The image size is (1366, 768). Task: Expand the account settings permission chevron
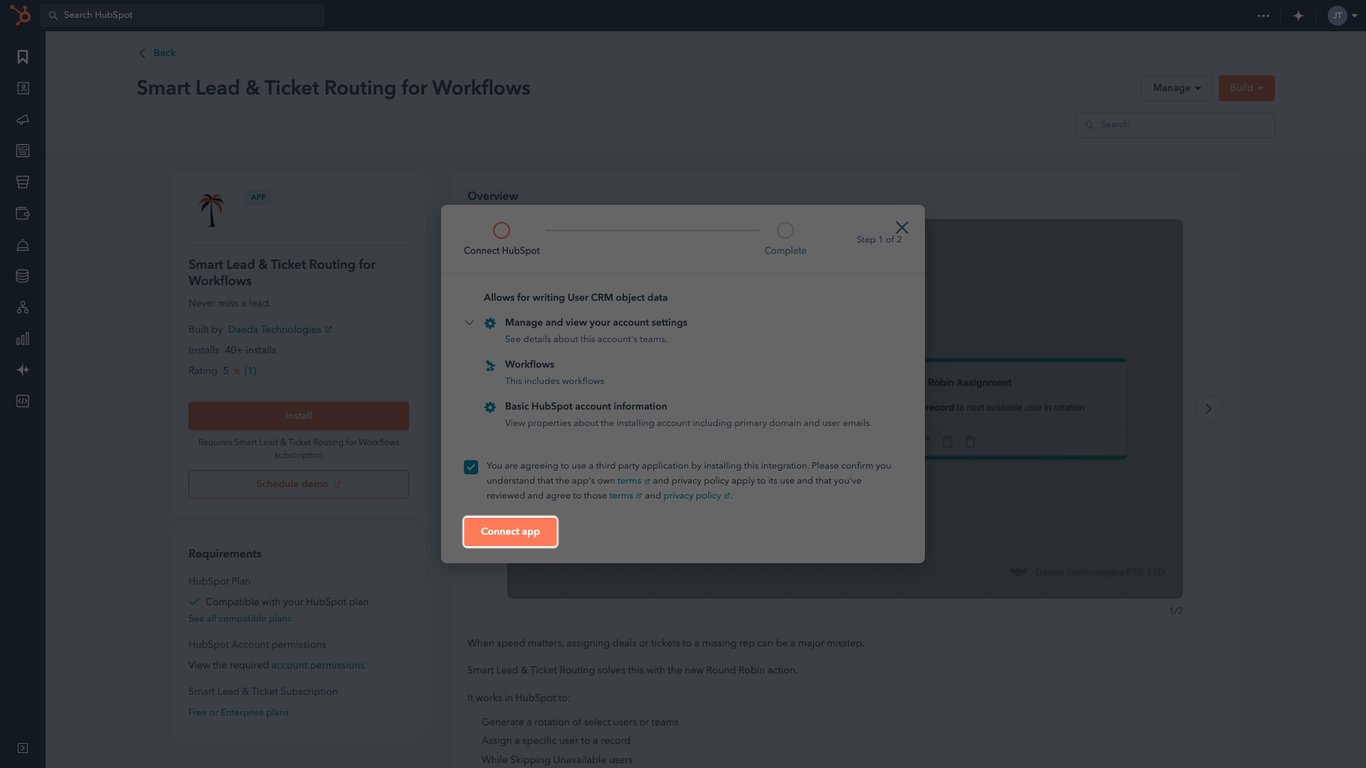(469, 323)
